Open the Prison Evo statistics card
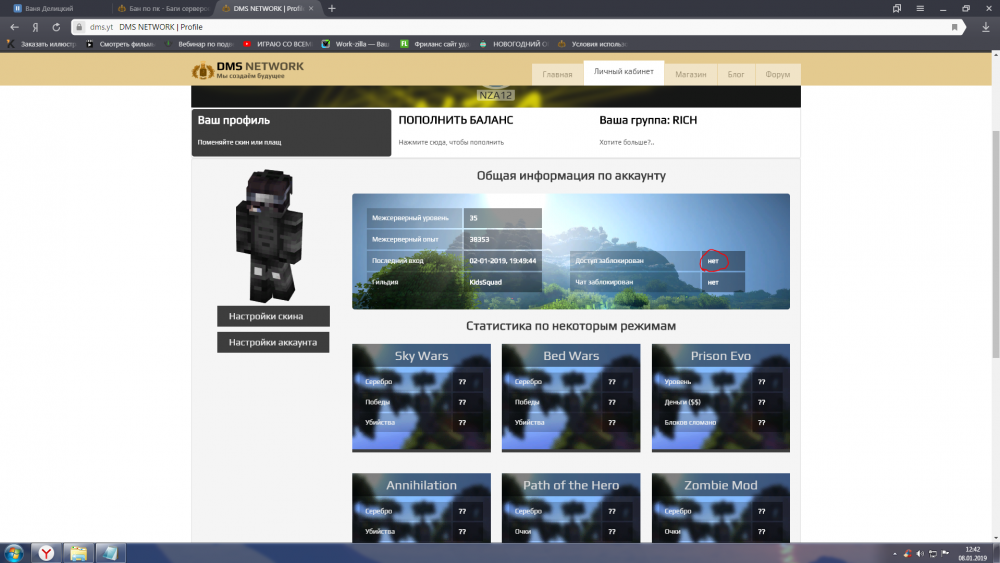Screen dimensions: 1000x563 [x=721, y=398]
